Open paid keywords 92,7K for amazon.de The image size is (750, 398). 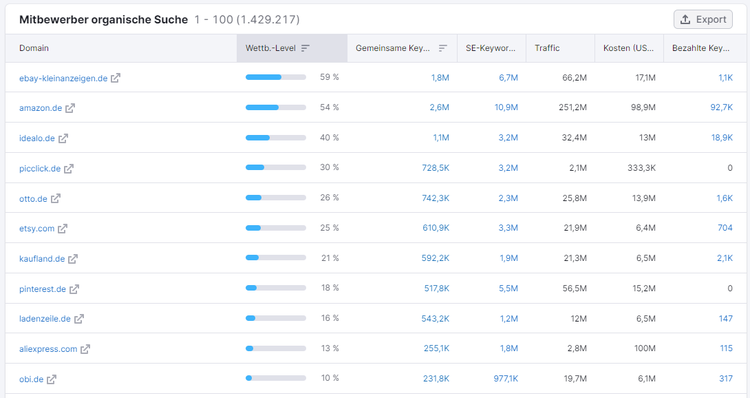[721, 108]
